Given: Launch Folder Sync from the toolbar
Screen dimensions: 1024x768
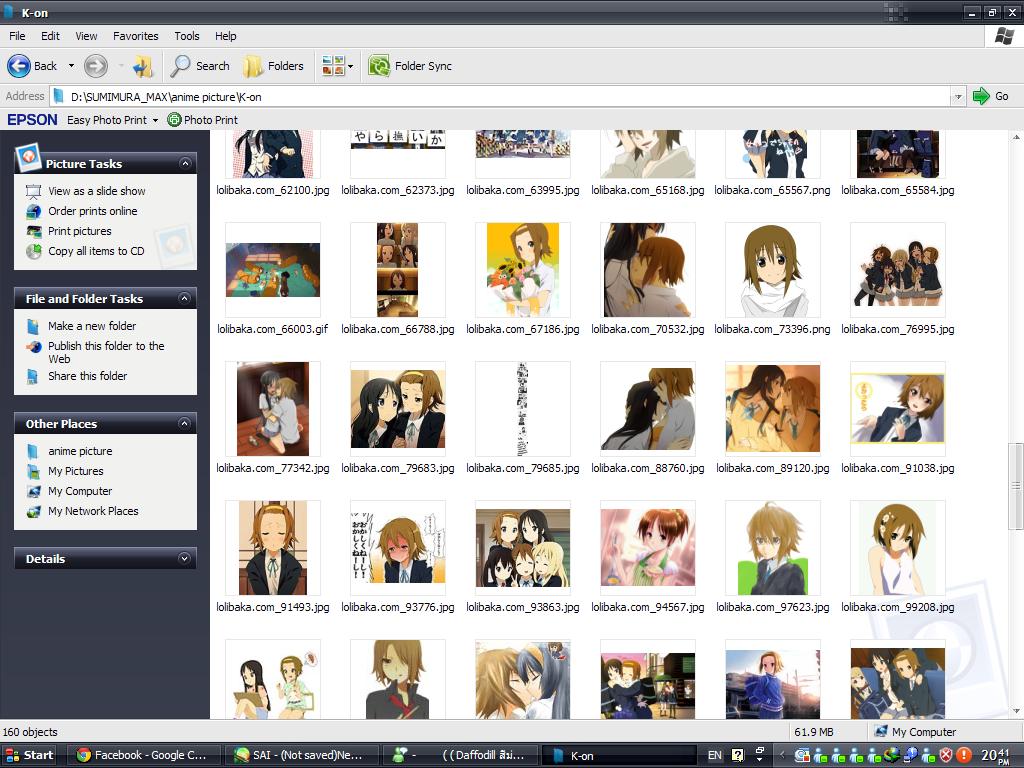Looking at the screenshot, I should [x=410, y=66].
